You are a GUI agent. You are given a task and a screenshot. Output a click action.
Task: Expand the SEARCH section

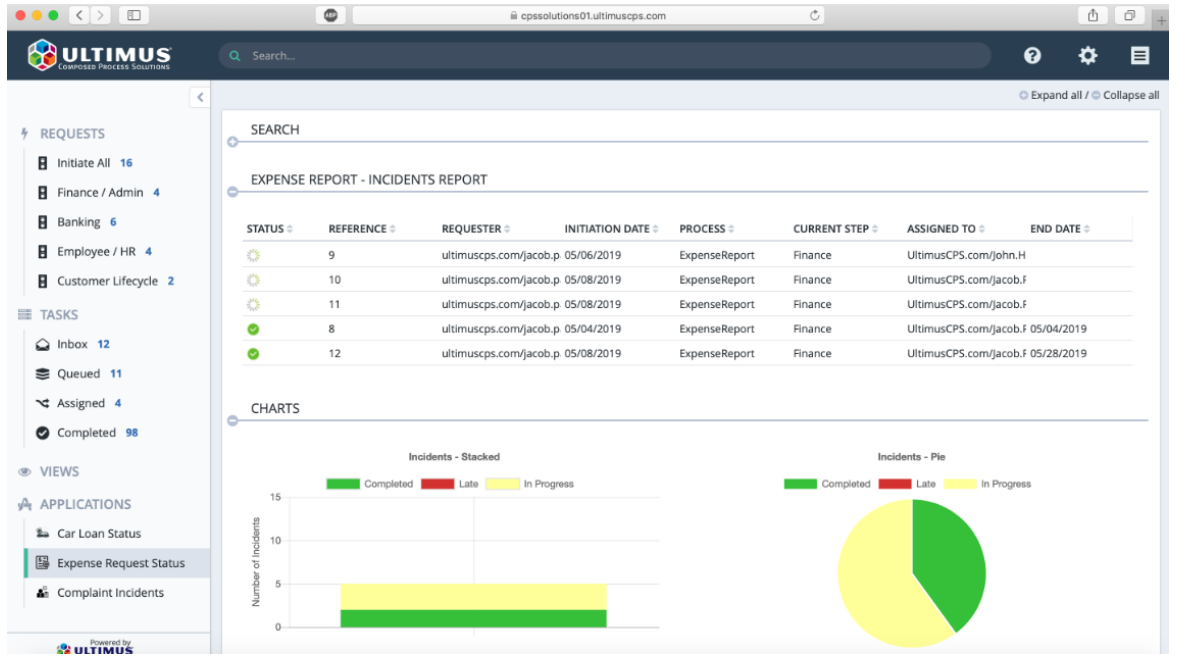(x=233, y=142)
